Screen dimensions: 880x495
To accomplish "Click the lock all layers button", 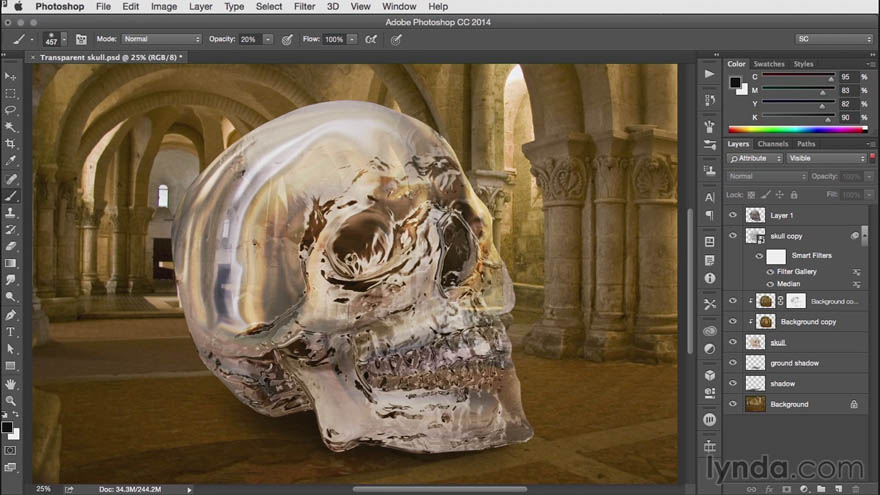I will [x=794, y=195].
